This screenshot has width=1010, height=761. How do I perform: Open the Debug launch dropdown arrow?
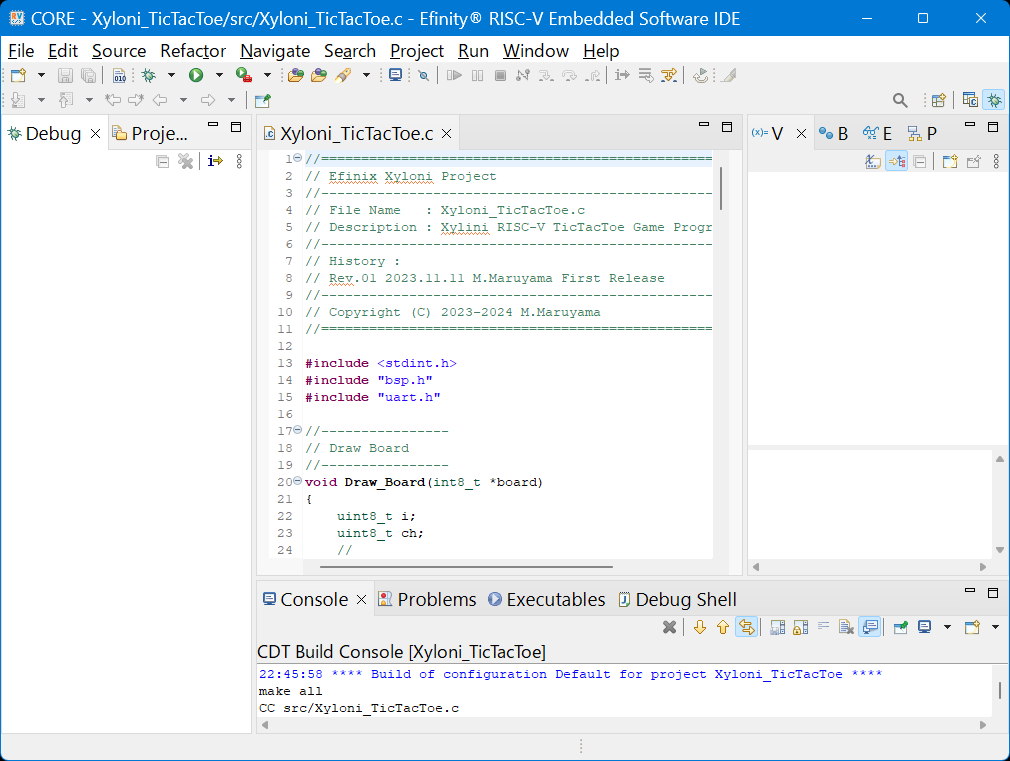[x=171, y=75]
